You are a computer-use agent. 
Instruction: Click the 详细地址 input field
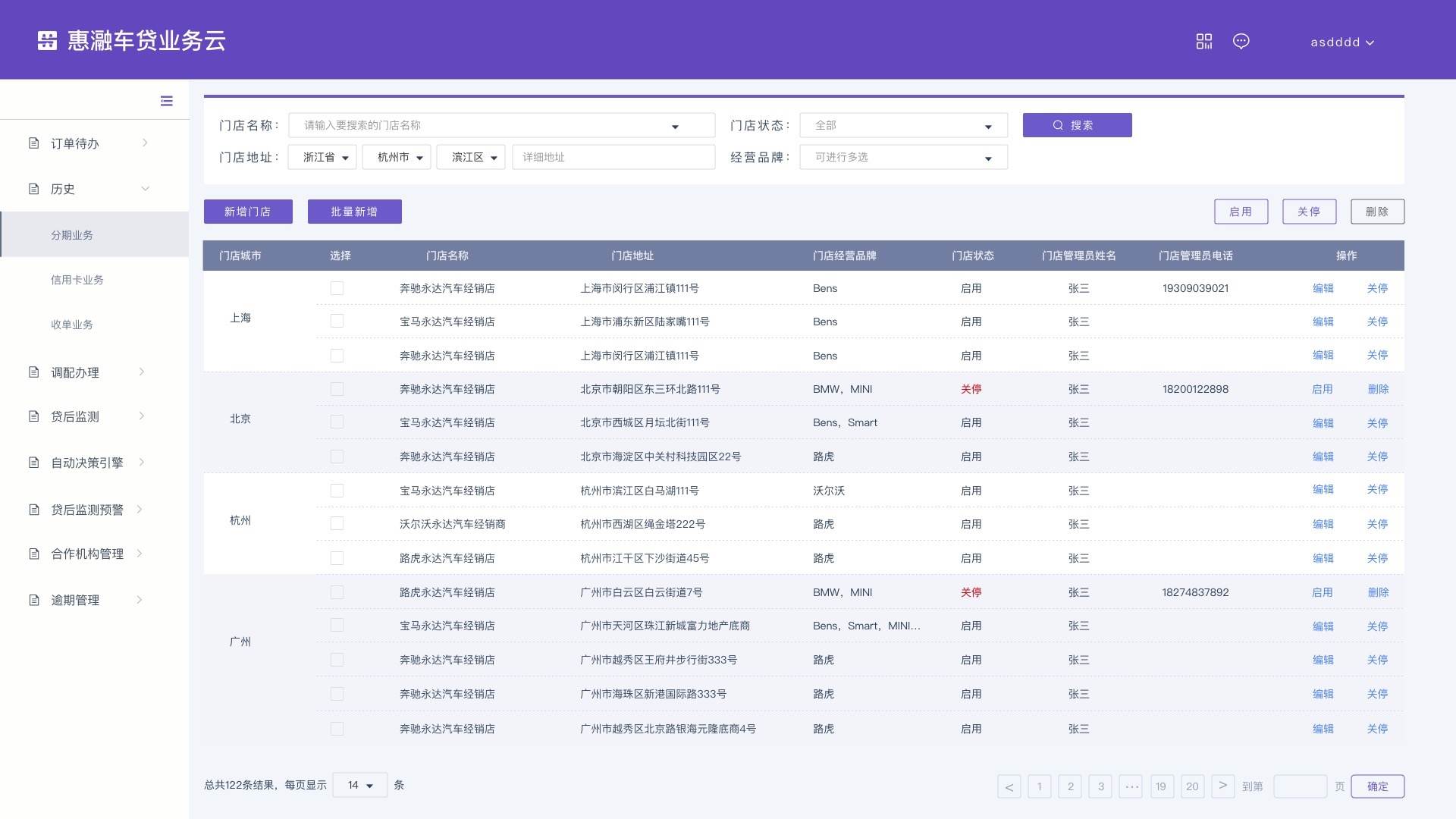(x=613, y=157)
